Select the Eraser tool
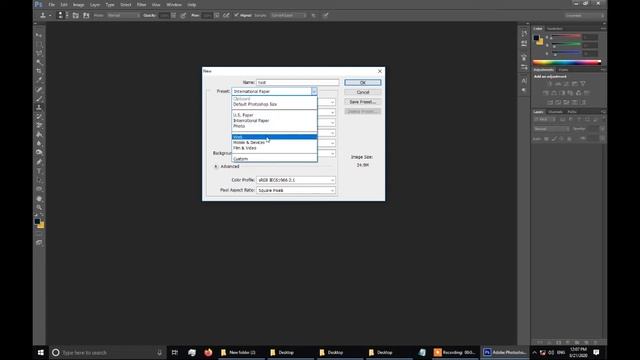Screen dimensions: 640x360 coord(39,126)
